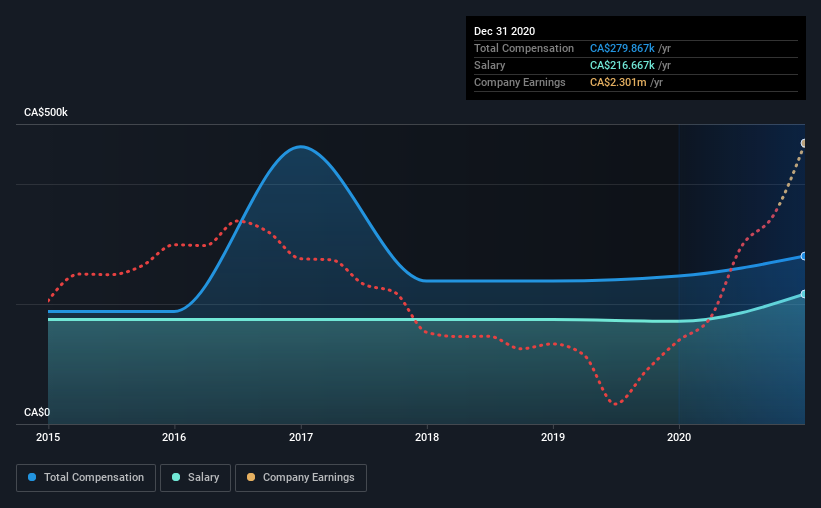Click the blue Total Compensation legend dot
Screen dimensions: 821x508
tap(32, 477)
